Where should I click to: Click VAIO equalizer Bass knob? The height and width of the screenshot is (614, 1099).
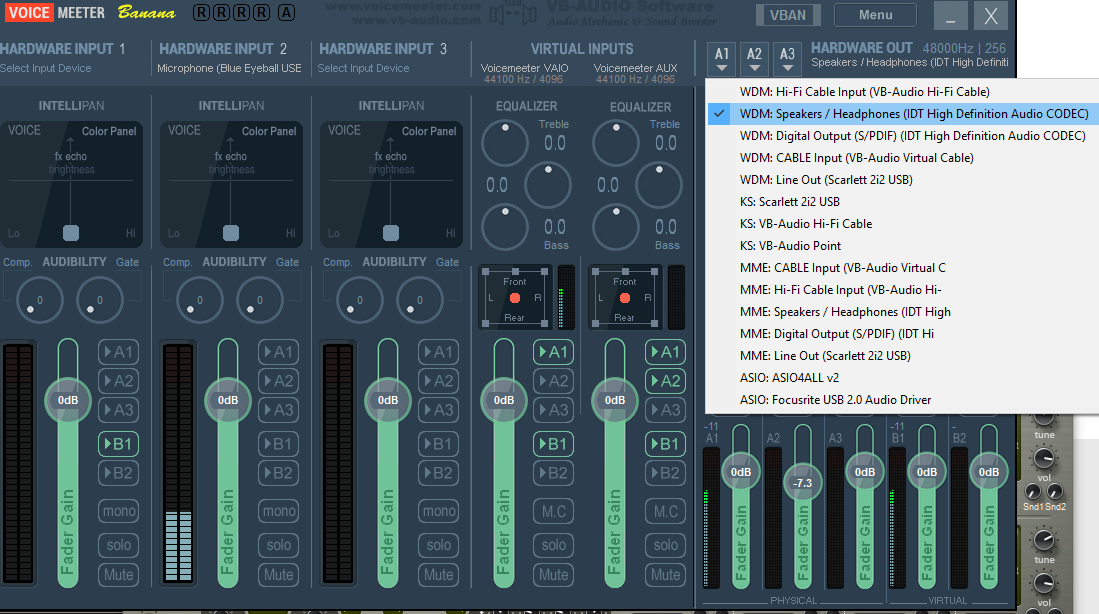point(505,227)
